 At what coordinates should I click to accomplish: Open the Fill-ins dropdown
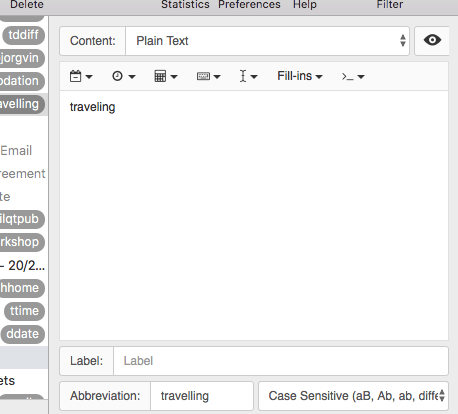click(300, 76)
